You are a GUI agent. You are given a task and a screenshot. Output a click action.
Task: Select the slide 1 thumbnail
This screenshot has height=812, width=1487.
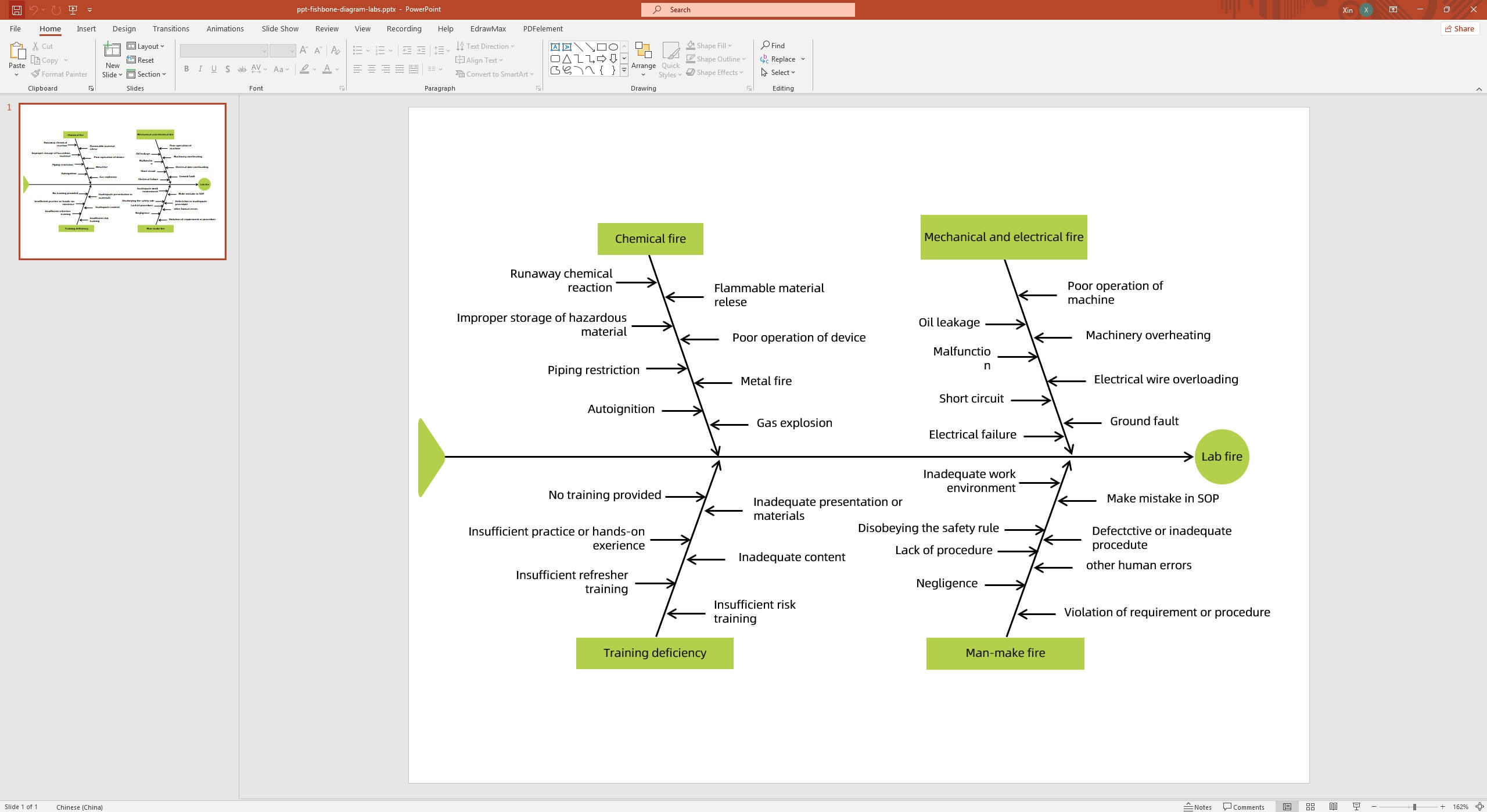pyautogui.click(x=123, y=180)
